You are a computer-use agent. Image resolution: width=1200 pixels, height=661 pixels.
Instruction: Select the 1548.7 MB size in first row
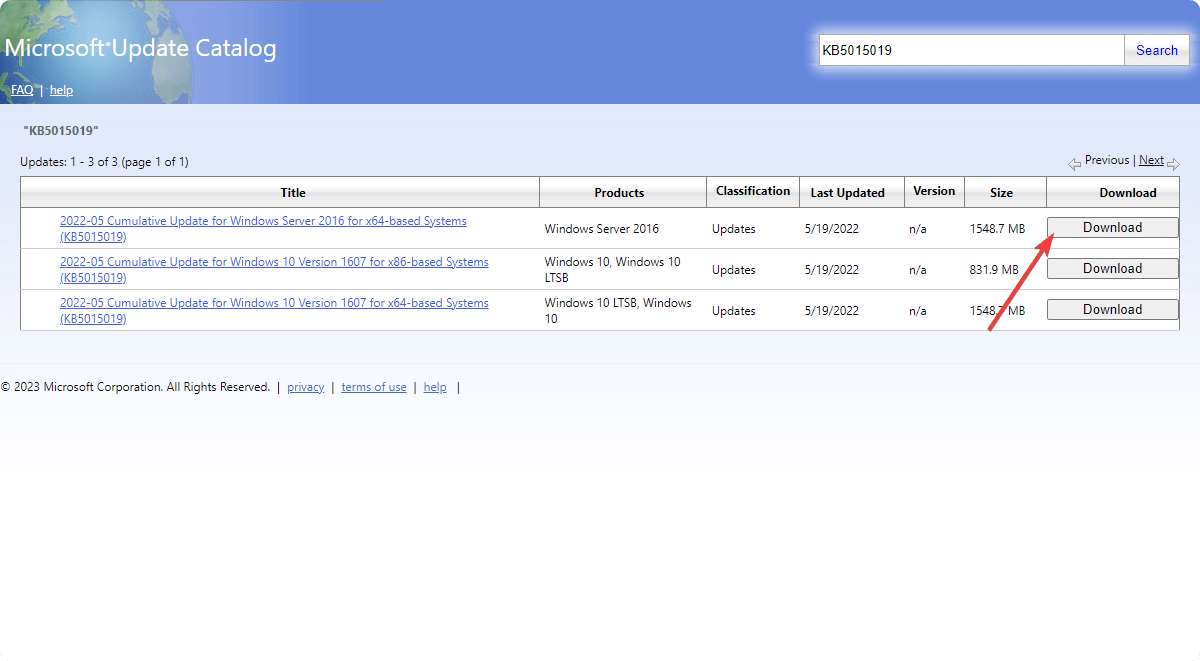[997, 229]
